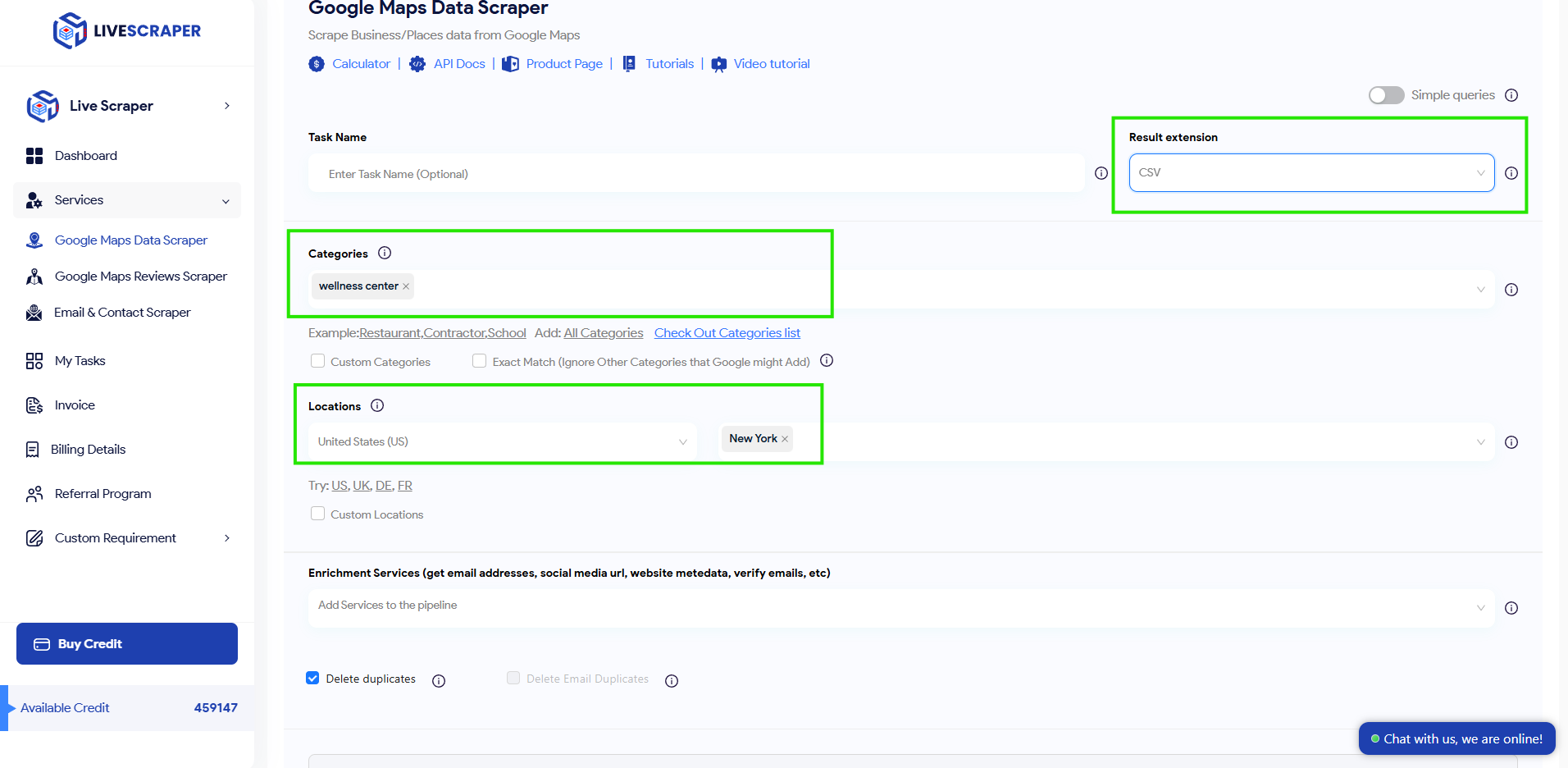Click the Task Name input field

pyautogui.click(x=696, y=173)
